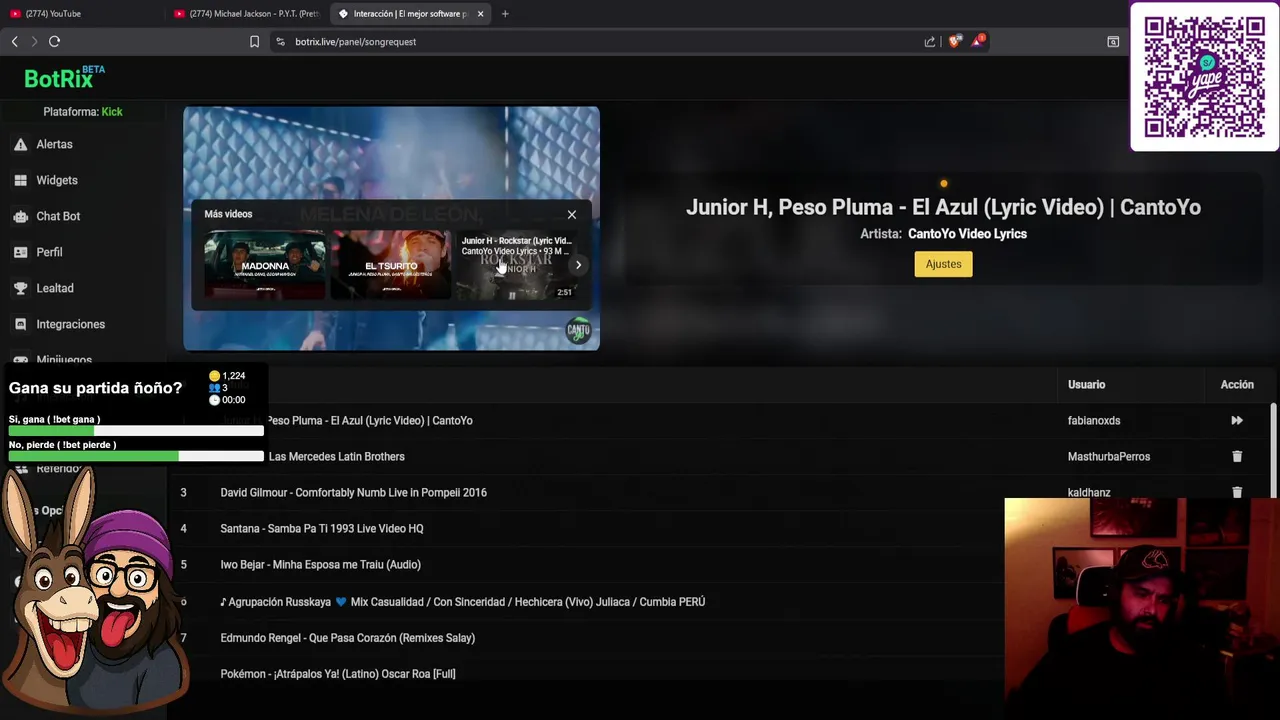
Task: Open the Perfil menu item
Action: (x=49, y=253)
